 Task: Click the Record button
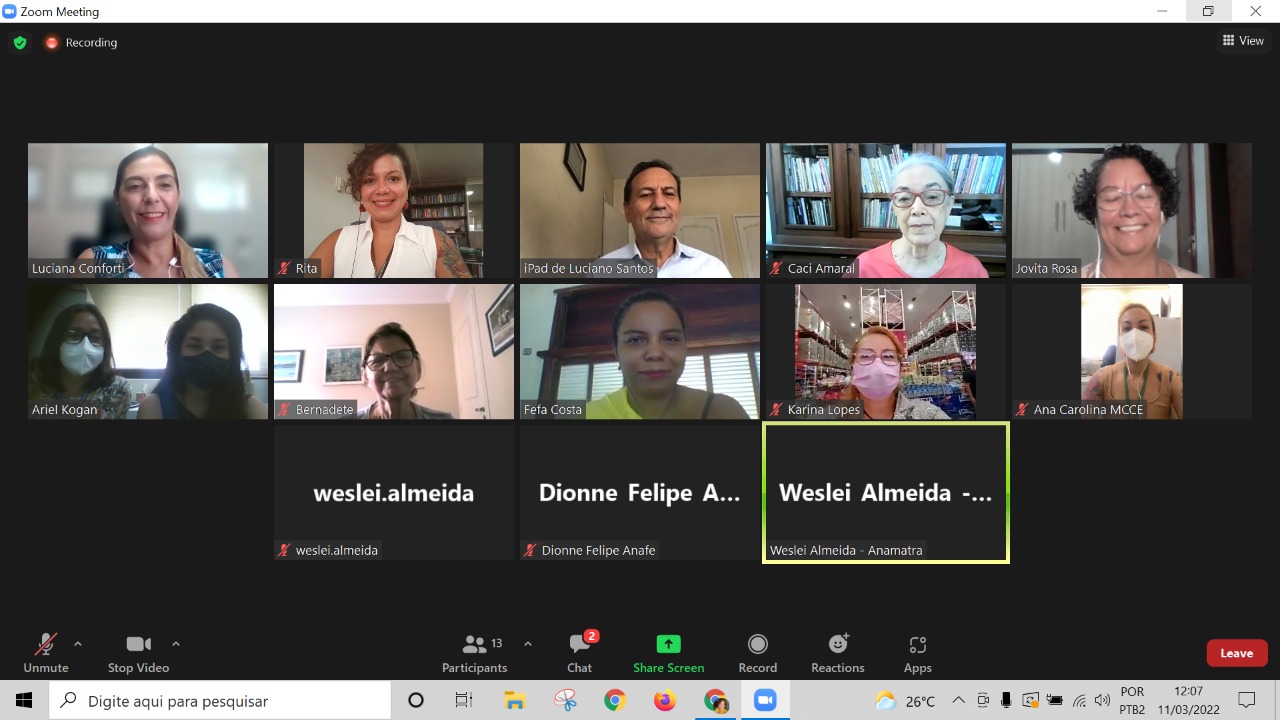point(758,653)
